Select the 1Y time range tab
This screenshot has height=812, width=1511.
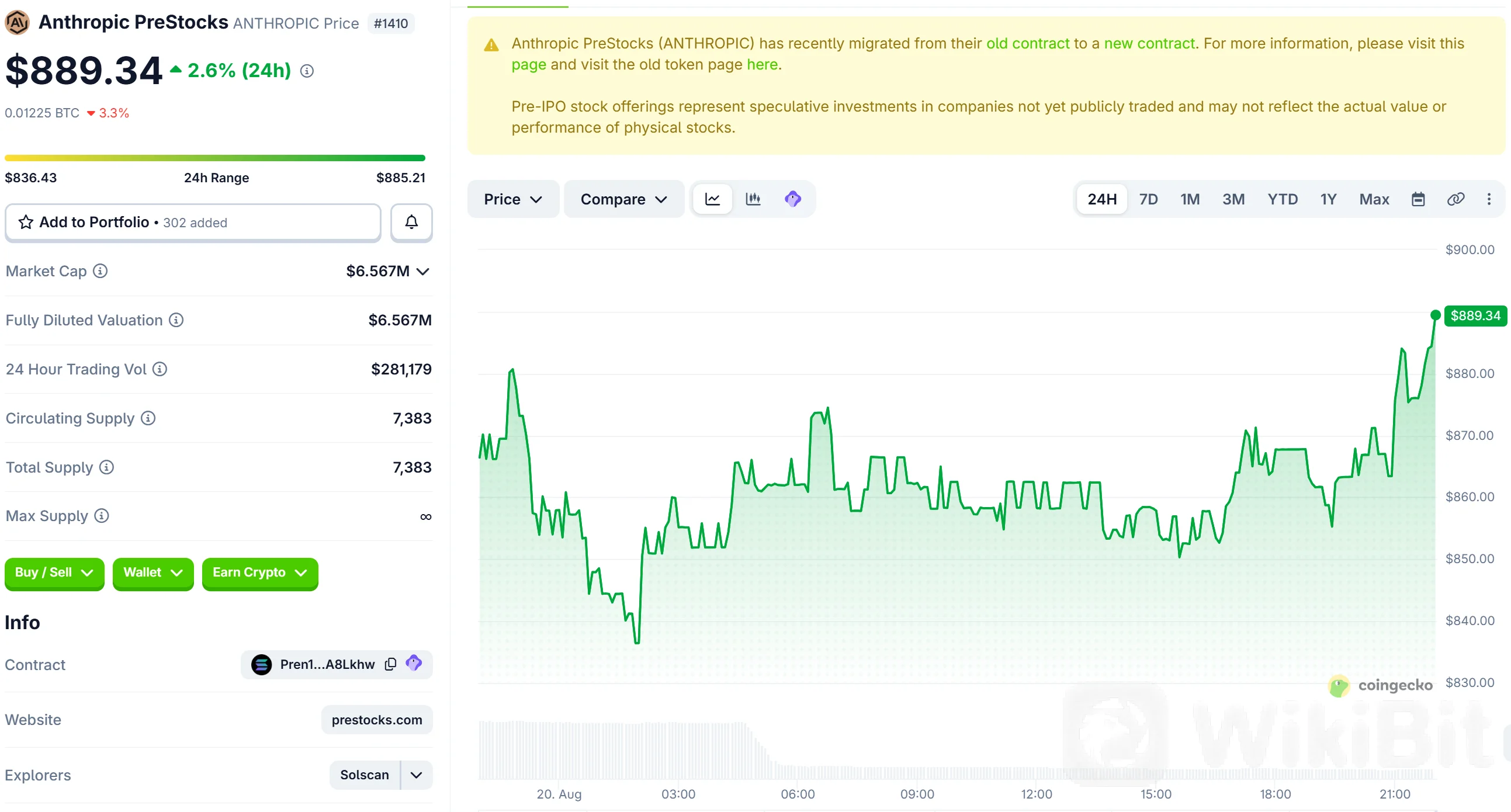pyautogui.click(x=1328, y=199)
